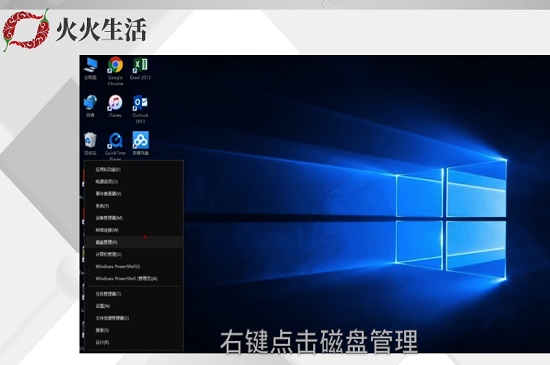Click Disk Management (磁盘管理) menu entry

134,242
